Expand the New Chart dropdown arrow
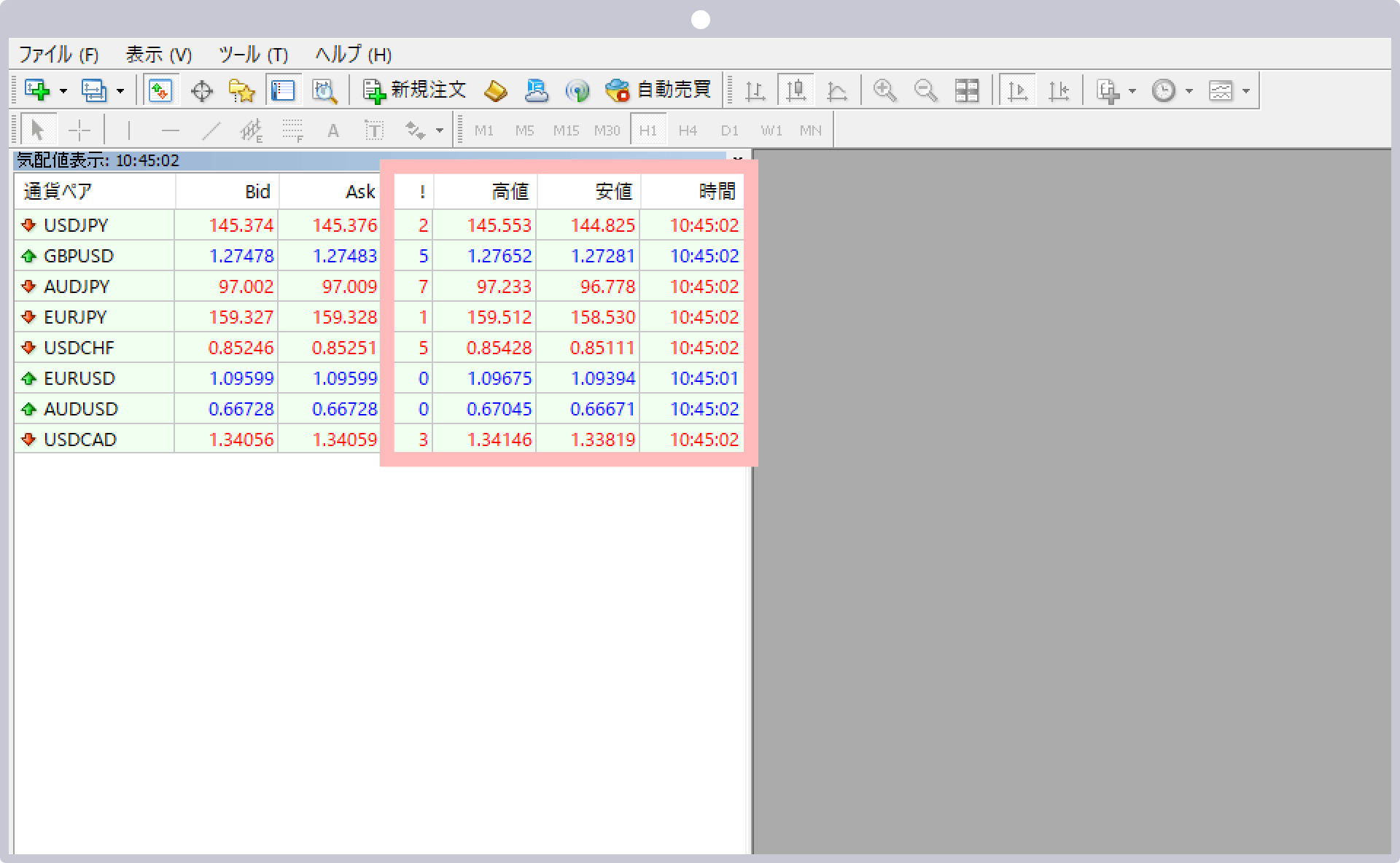The image size is (1400, 863). coord(63,91)
